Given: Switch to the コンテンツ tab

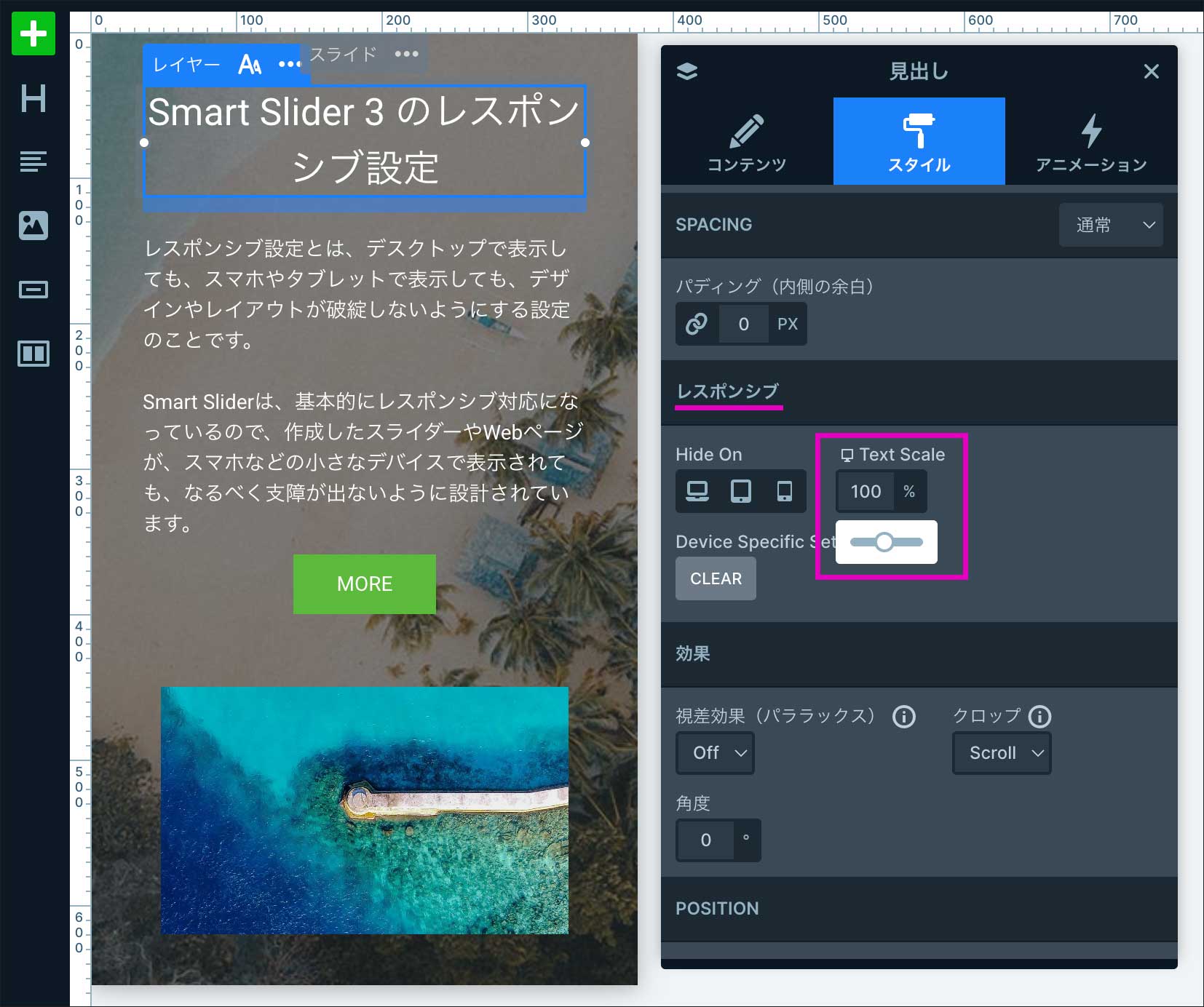Looking at the screenshot, I should (747, 143).
